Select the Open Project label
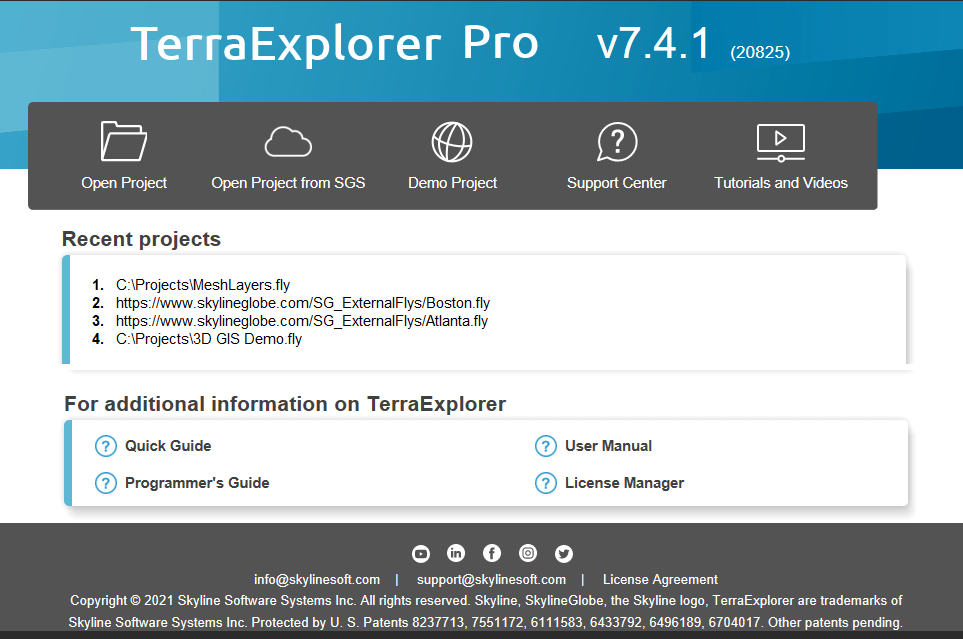963x639 pixels. pos(124,183)
